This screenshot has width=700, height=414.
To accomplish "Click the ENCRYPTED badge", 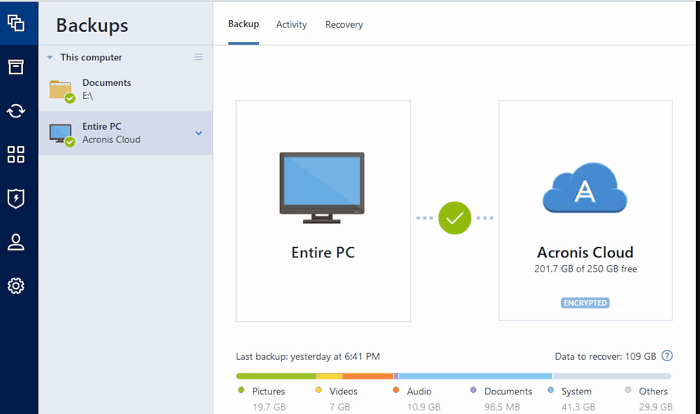I will [585, 303].
